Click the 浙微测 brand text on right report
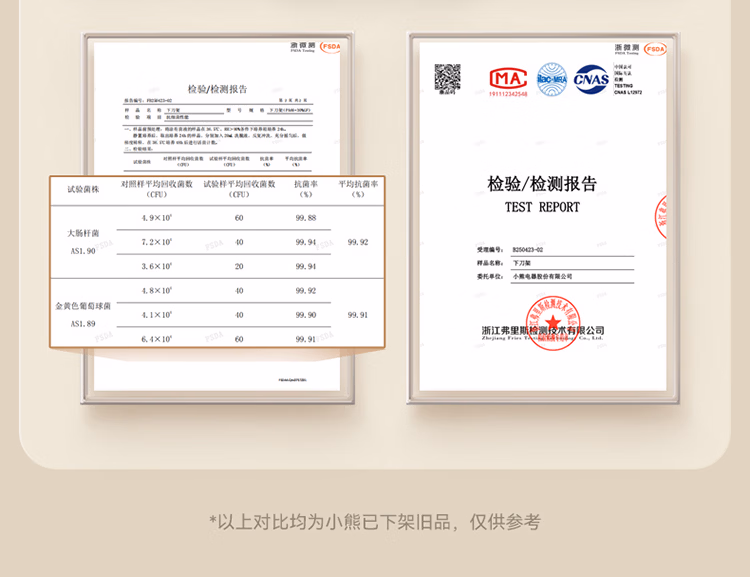 (x=627, y=47)
